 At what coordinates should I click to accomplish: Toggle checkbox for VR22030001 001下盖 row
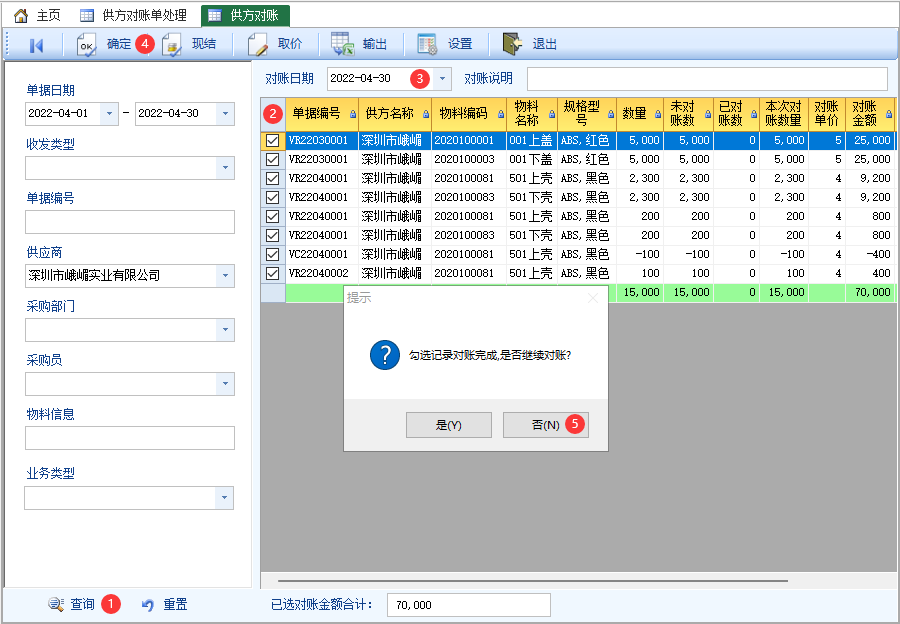click(273, 160)
